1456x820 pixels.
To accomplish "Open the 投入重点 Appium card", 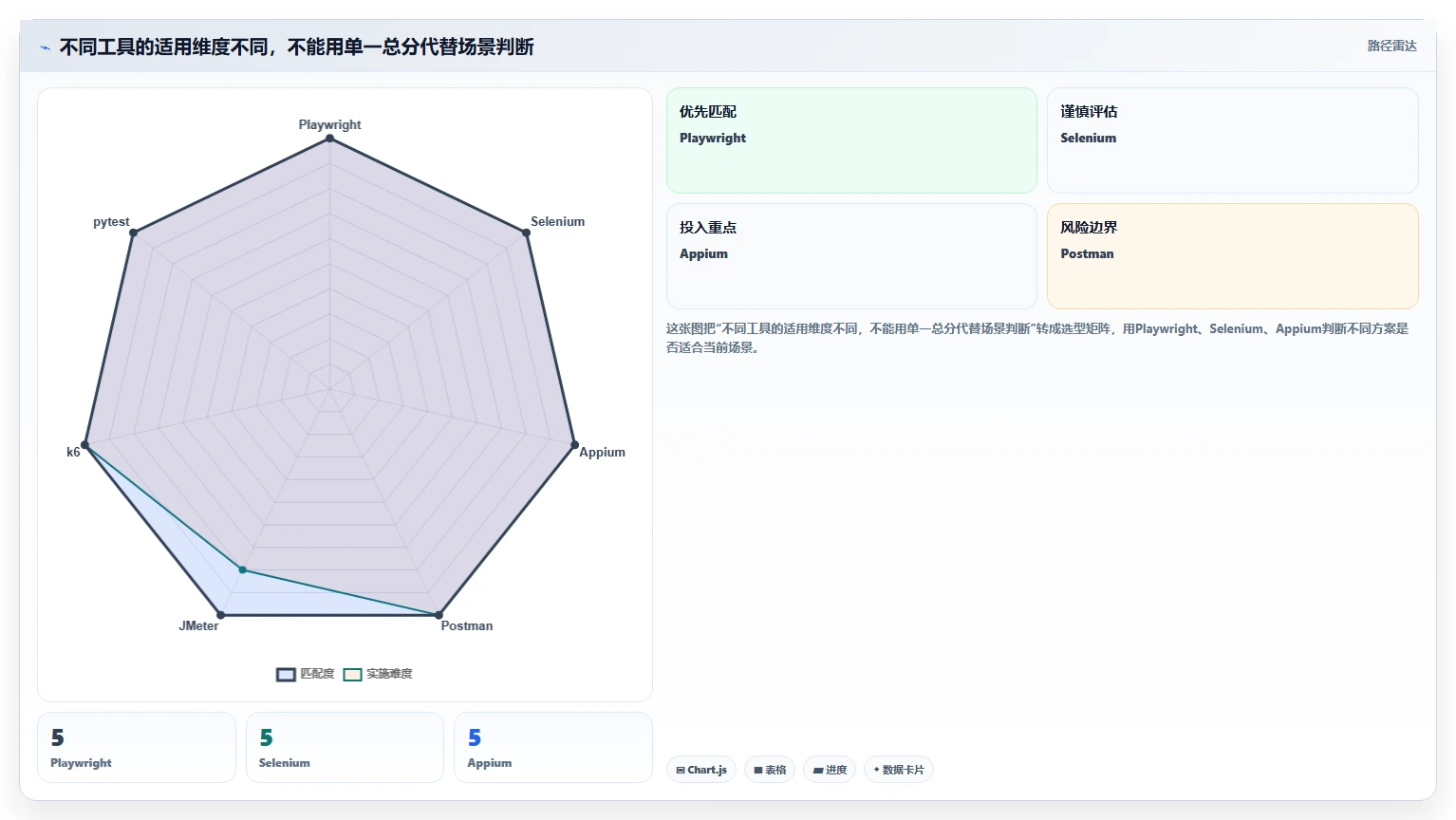I will point(851,256).
